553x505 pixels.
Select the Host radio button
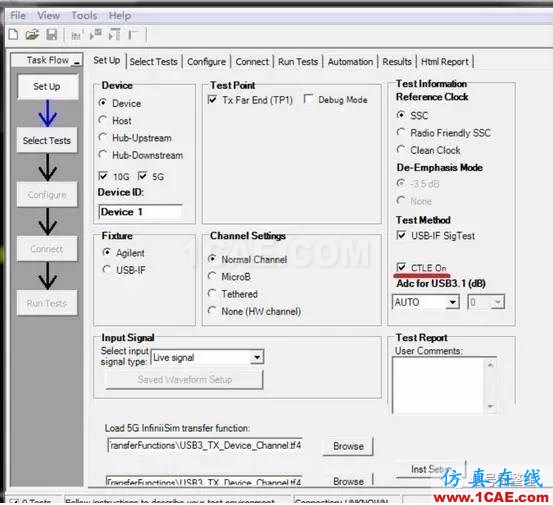click(103, 120)
